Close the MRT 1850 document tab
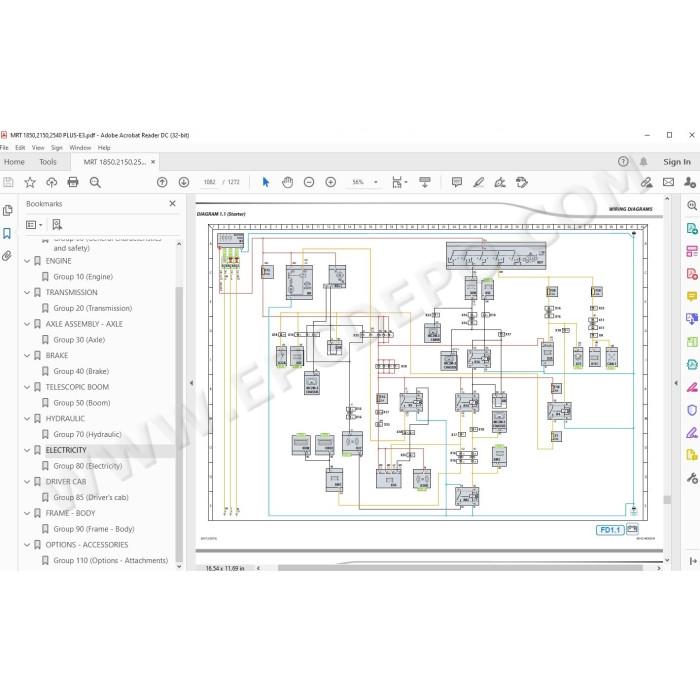700x700 pixels. (x=153, y=162)
